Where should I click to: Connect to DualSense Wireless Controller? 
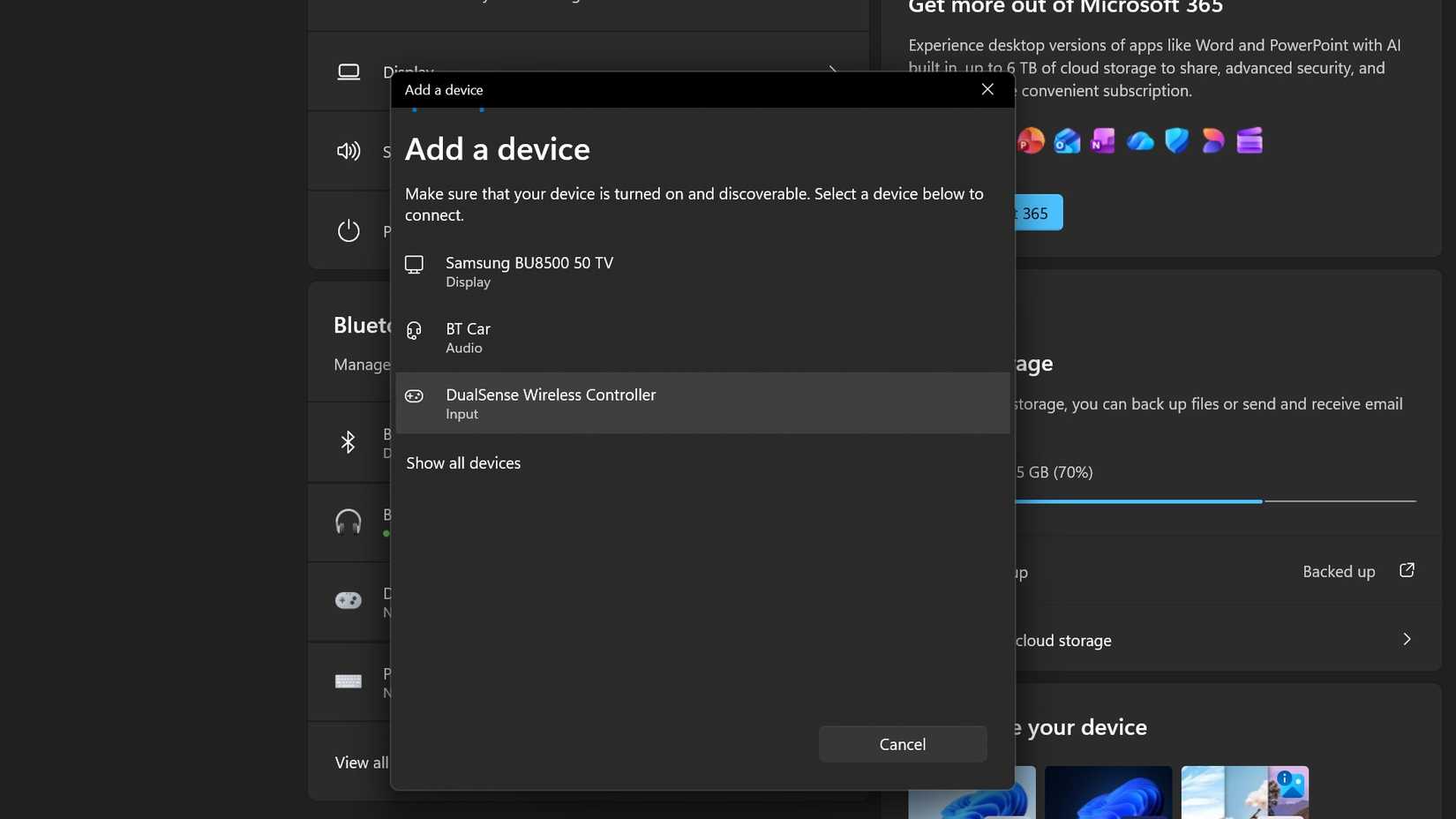tap(702, 403)
